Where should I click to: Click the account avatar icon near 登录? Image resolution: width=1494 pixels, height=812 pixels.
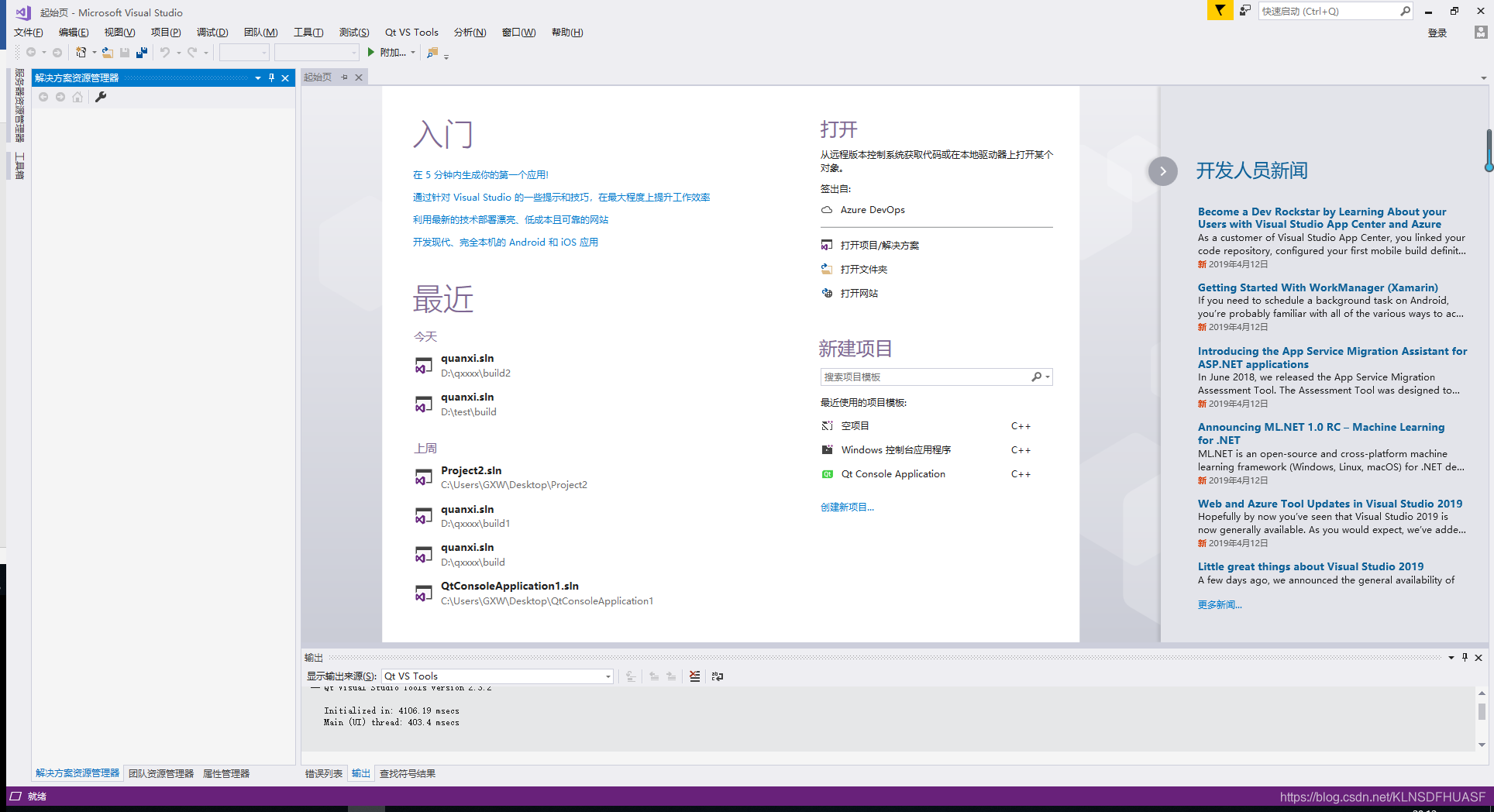tap(1481, 32)
